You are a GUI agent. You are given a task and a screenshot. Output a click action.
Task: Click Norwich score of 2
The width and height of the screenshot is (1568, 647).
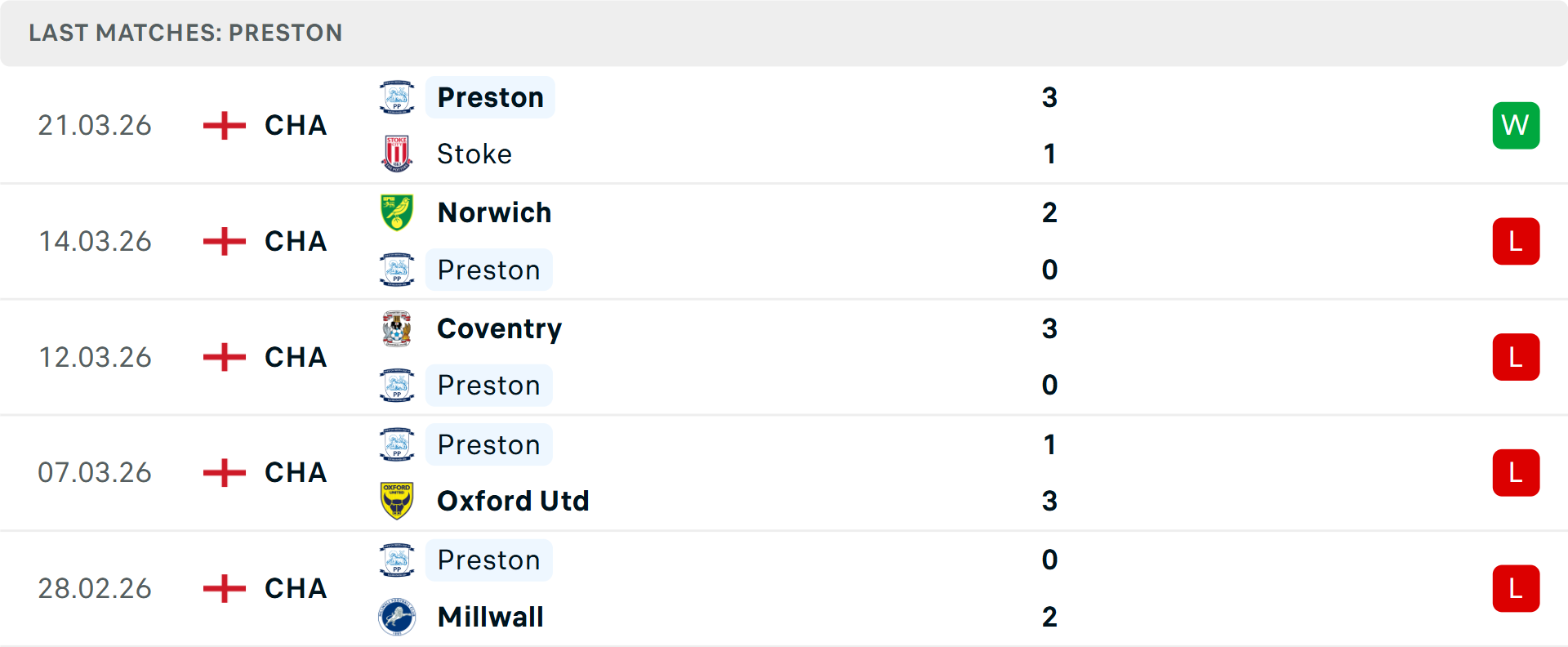click(1049, 212)
